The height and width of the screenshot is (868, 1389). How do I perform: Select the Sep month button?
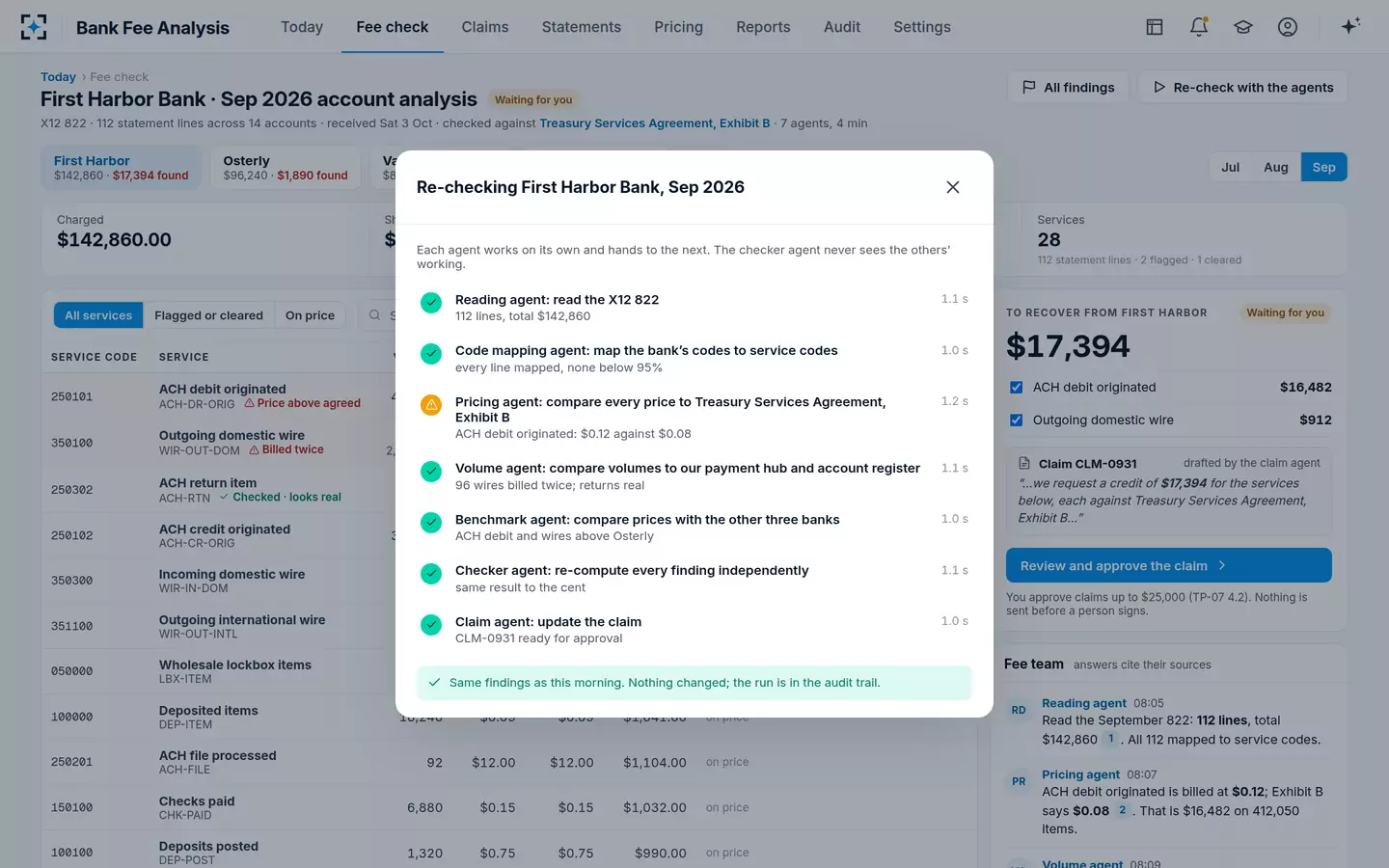point(1324,167)
